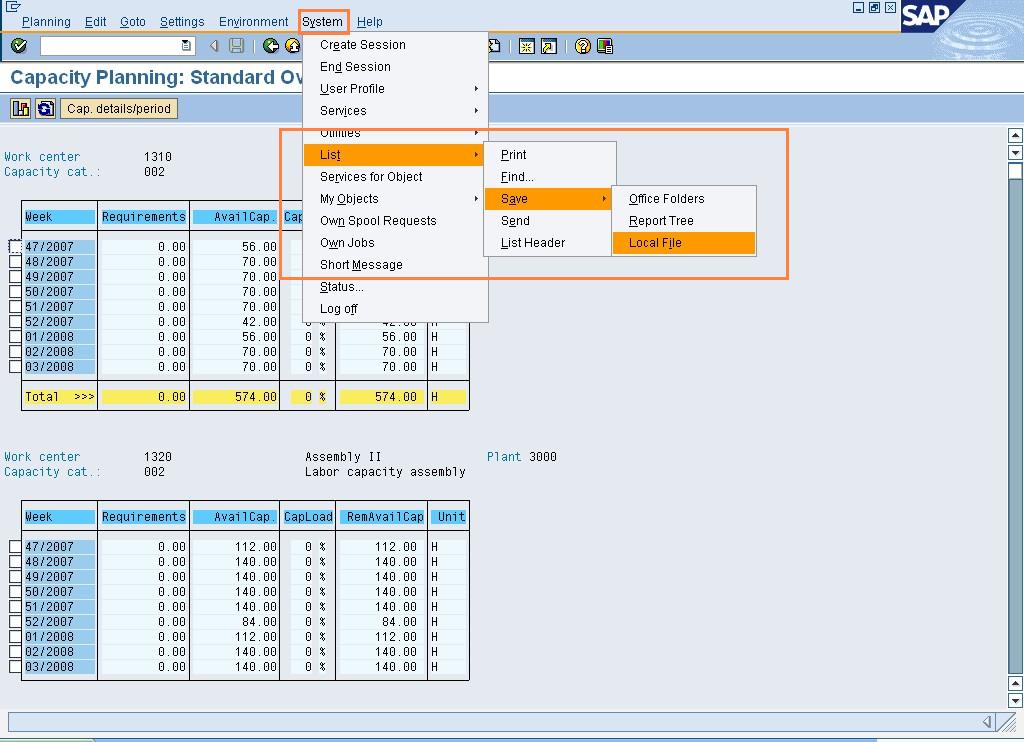The height and width of the screenshot is (742, 1024).
Task: Select checkbox for week 50/2007 in first table
Action: [x=15, y=292]
